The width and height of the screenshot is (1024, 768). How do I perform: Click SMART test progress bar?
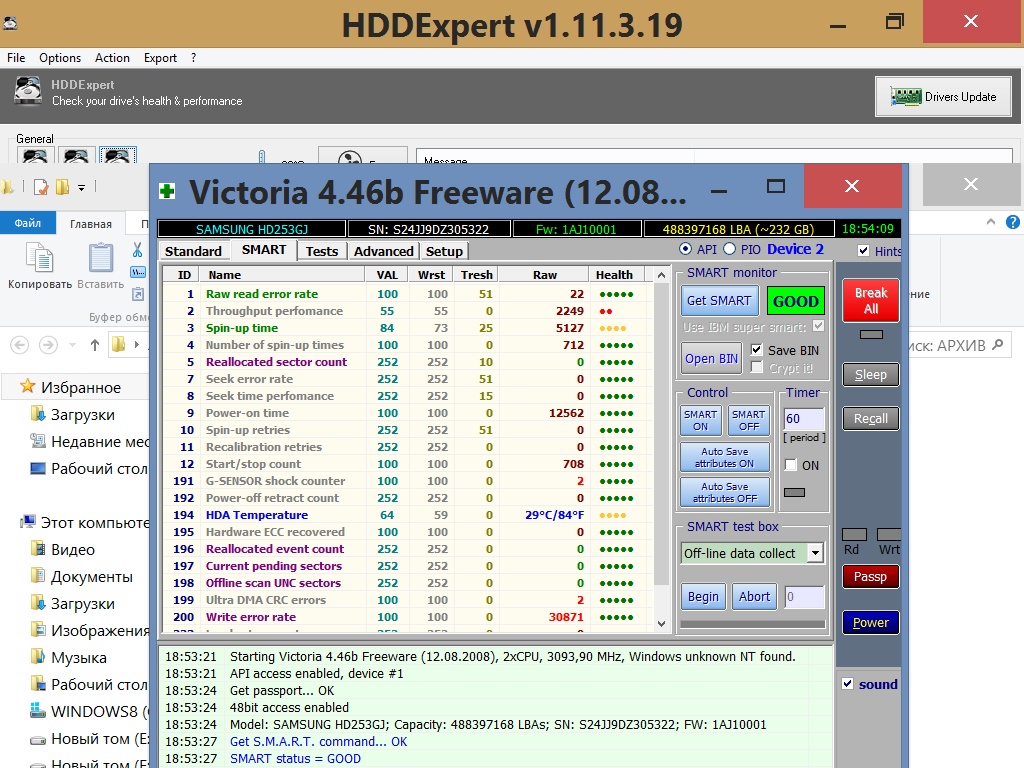753,624
